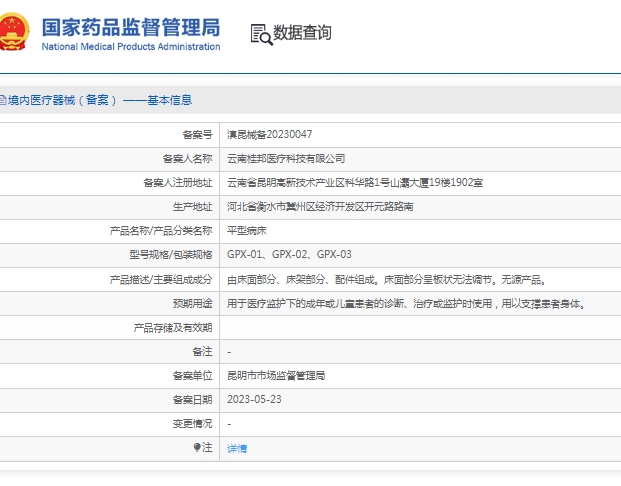Click the 备案人名称 label
Screen dimensions: 621x486
(187, 159)
